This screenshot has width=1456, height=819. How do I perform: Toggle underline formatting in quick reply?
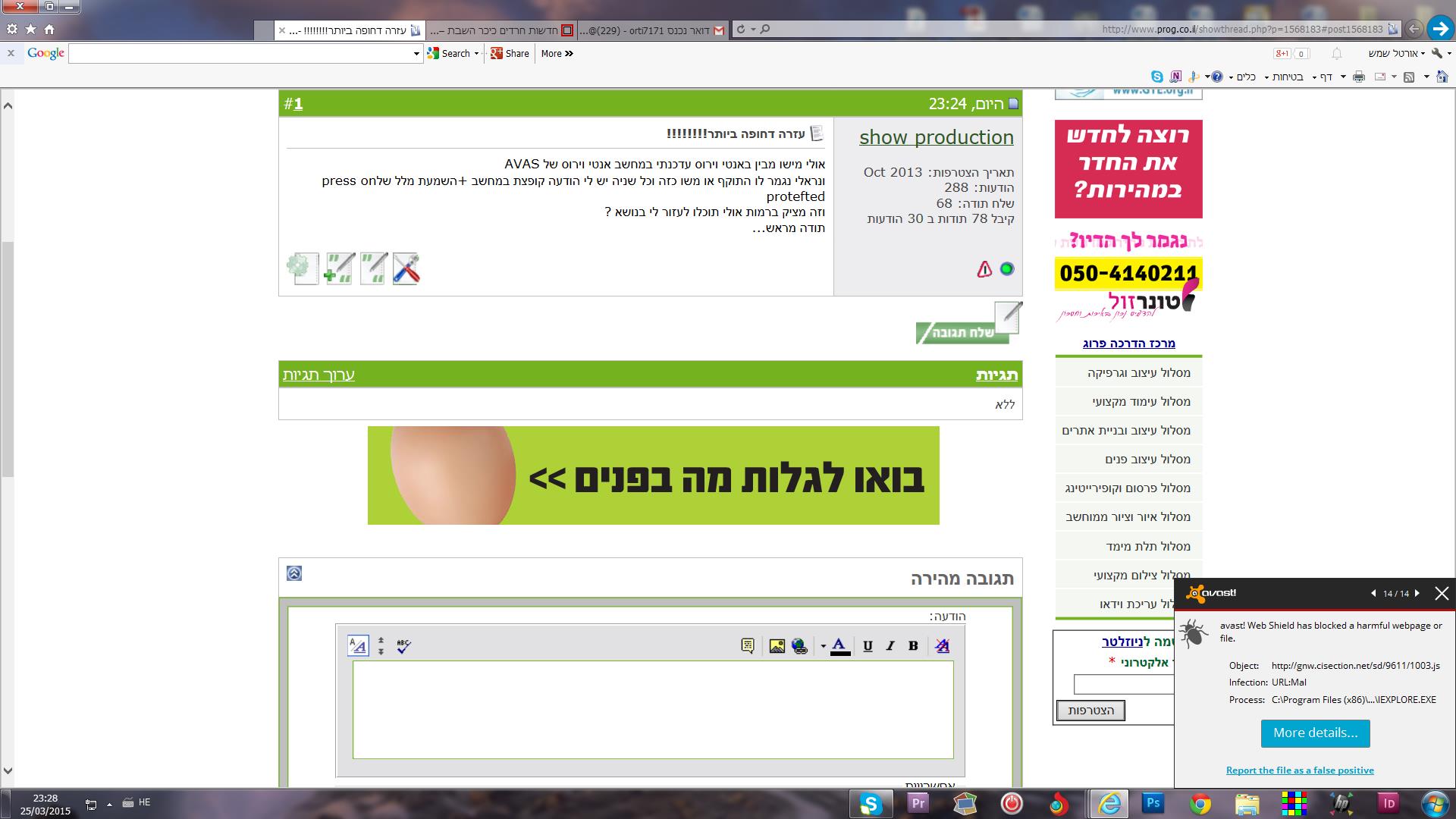(868, 646)
